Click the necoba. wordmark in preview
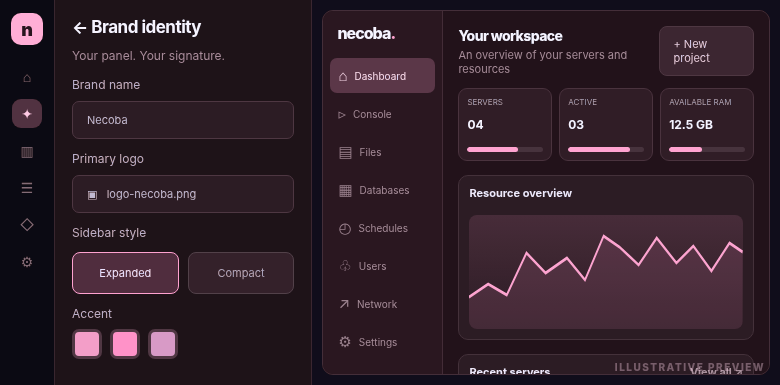Viewport: 780px width, 385px height. [366, 34]
